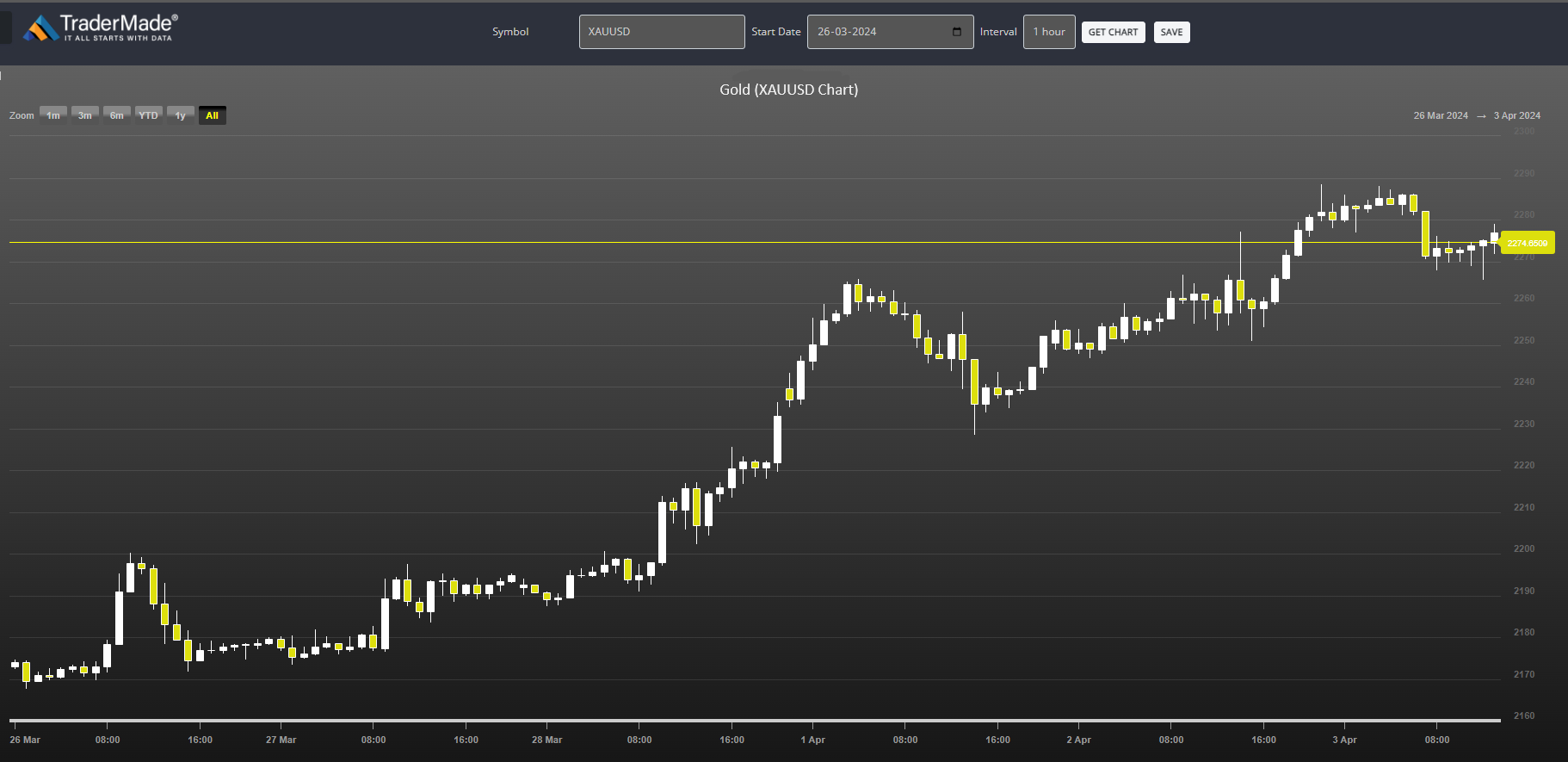Screen dimensions: 1568x762
Task: Click the Start Date label text
Action: tap(776, 32)
